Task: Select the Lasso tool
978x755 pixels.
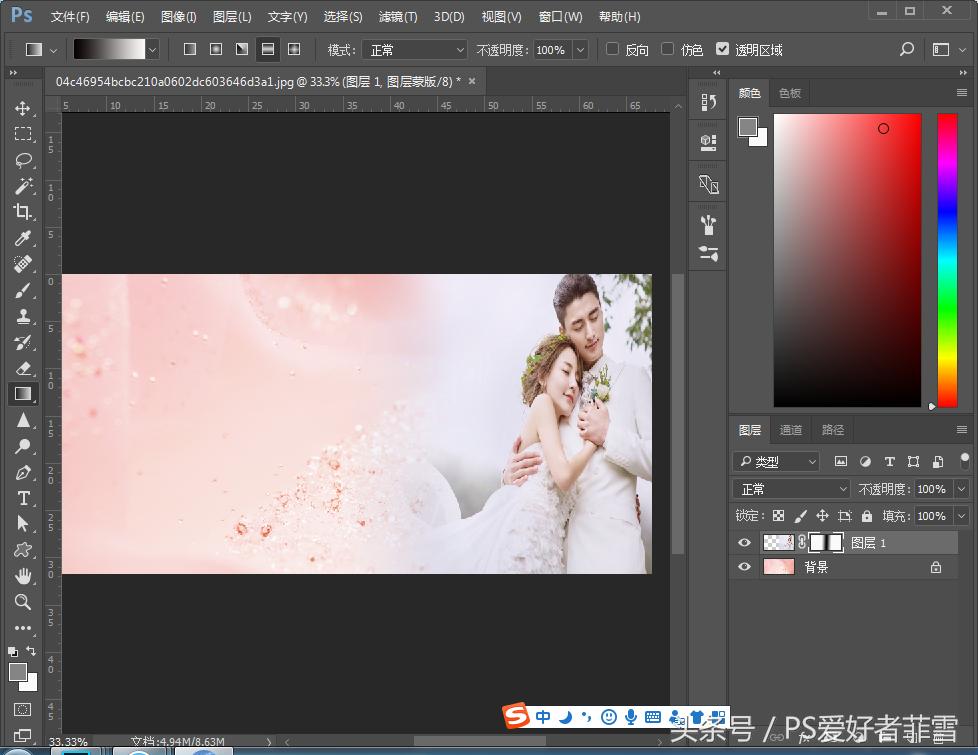Action: 22,160
